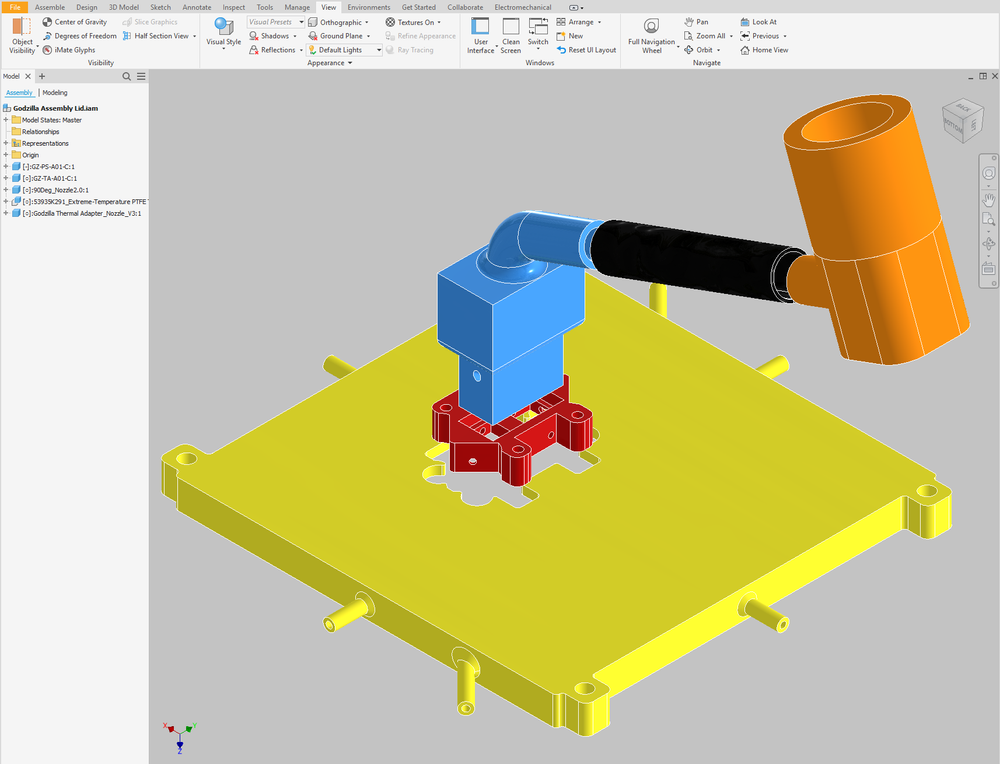Show the Center of Gravity
Screen dimensions: 1000x764
point(75,22)
